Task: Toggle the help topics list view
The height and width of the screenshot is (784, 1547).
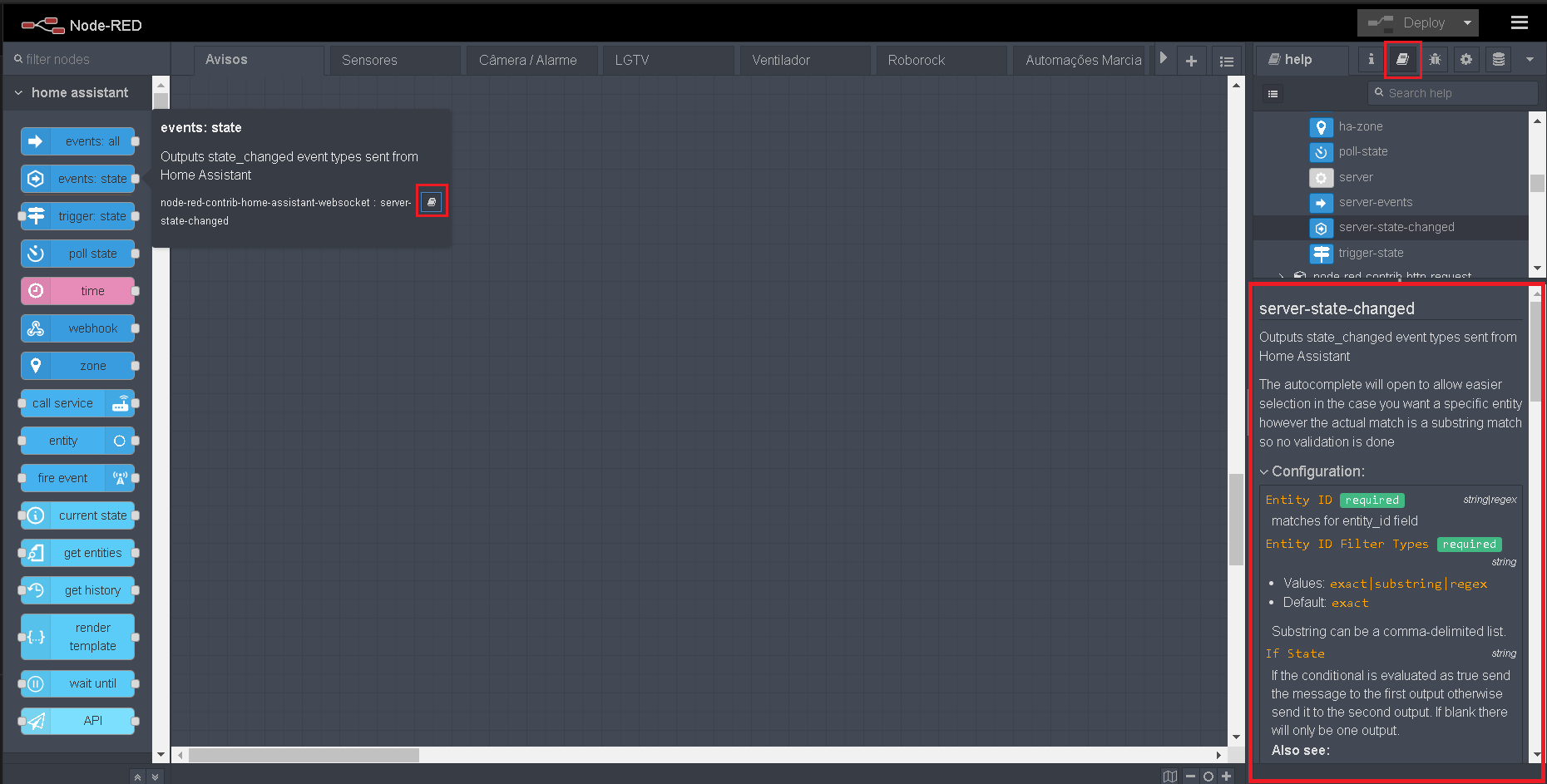Action: 1273,94
